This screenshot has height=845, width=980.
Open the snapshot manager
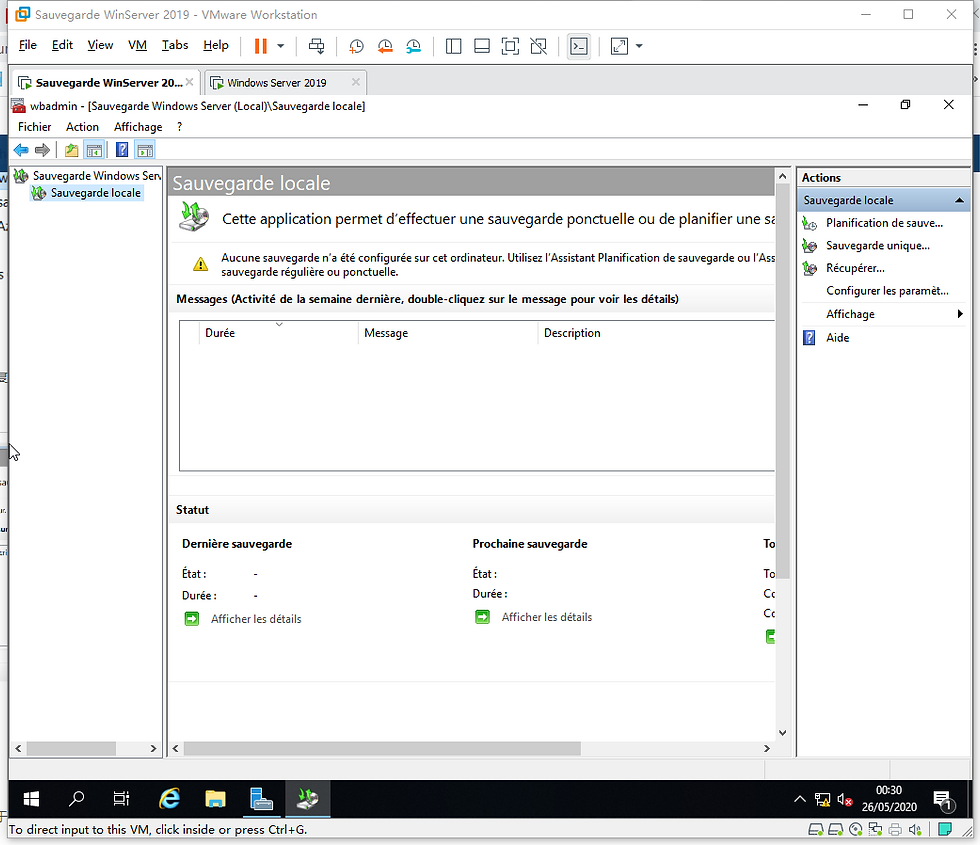(x=414, y=46)
